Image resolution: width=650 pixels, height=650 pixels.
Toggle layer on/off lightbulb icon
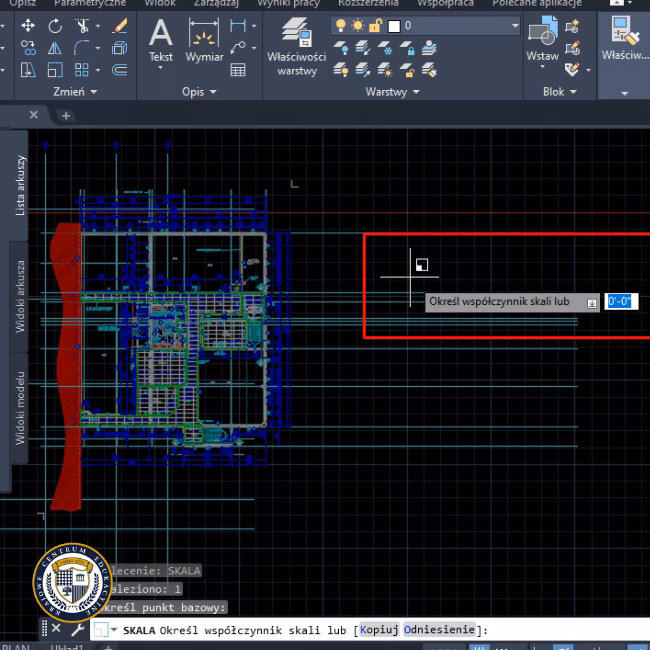[341, 25]
